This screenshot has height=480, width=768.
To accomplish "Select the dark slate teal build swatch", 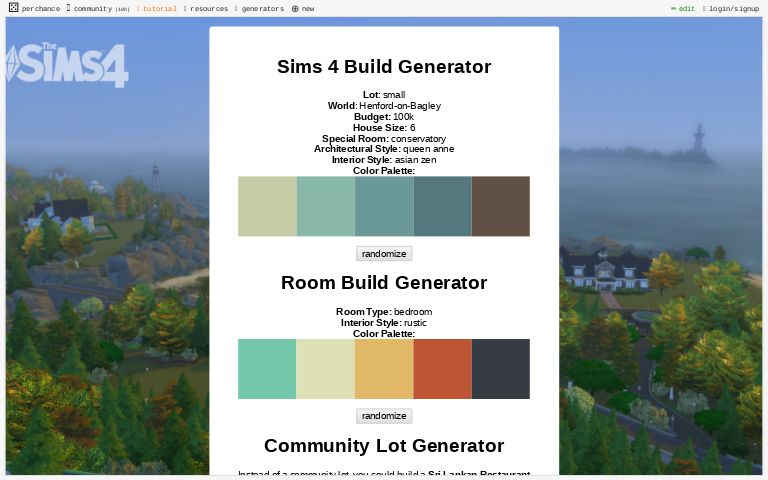I will click(x=442, y=206).
